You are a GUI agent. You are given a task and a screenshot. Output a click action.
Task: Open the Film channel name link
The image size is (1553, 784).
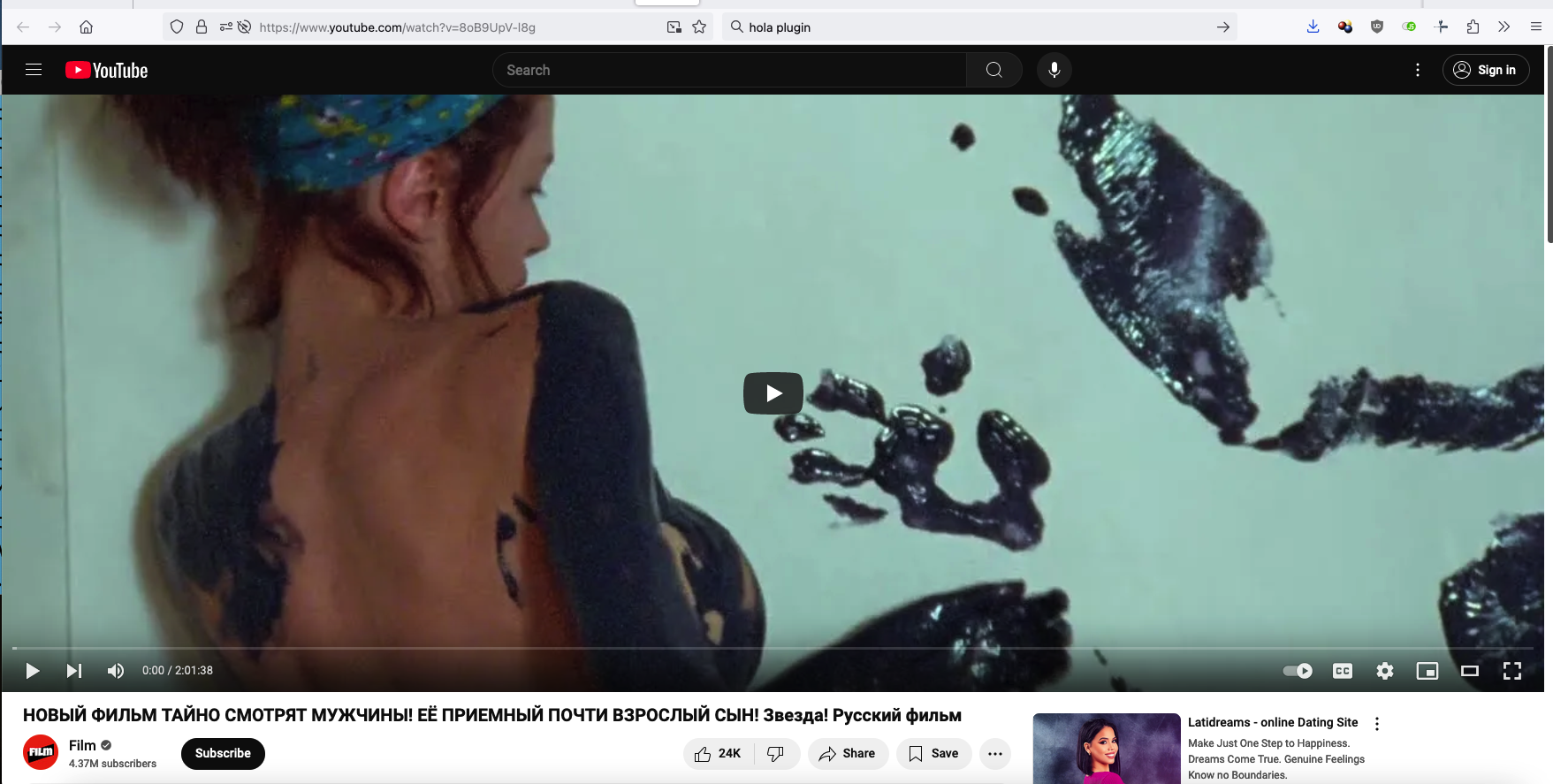[x=82, y=745]
